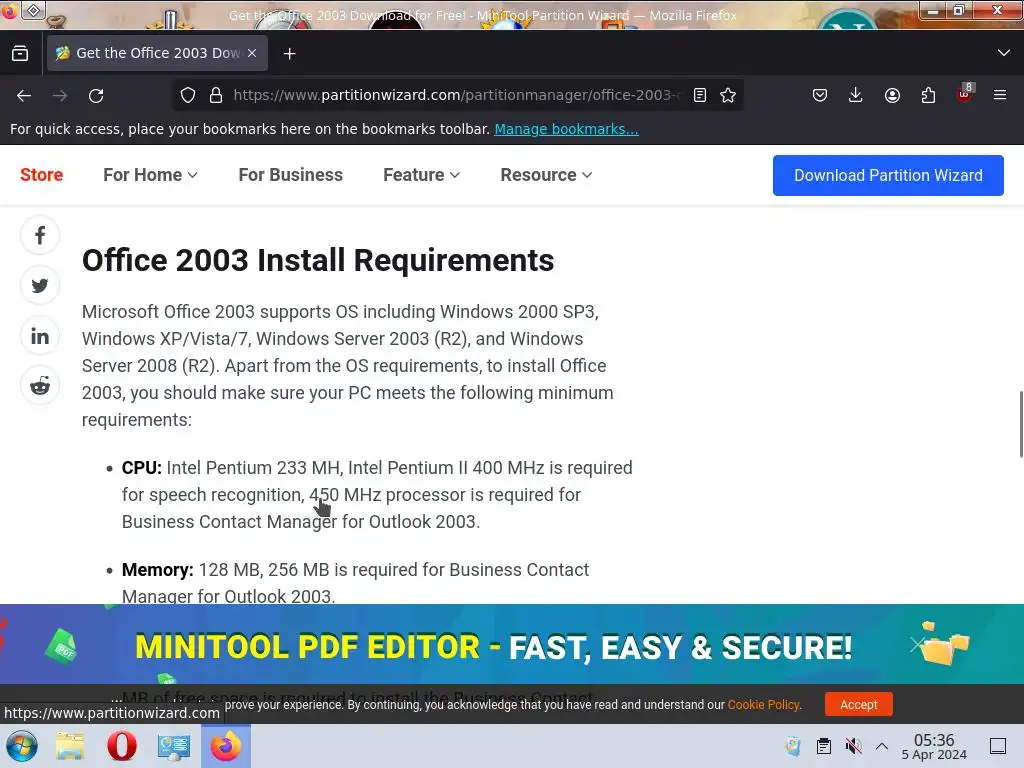Viewport: 1024px width, 768px height.
Task: Switch to Firefox taskbar icon
Action: pyautogui.click(x=225, y=746)
